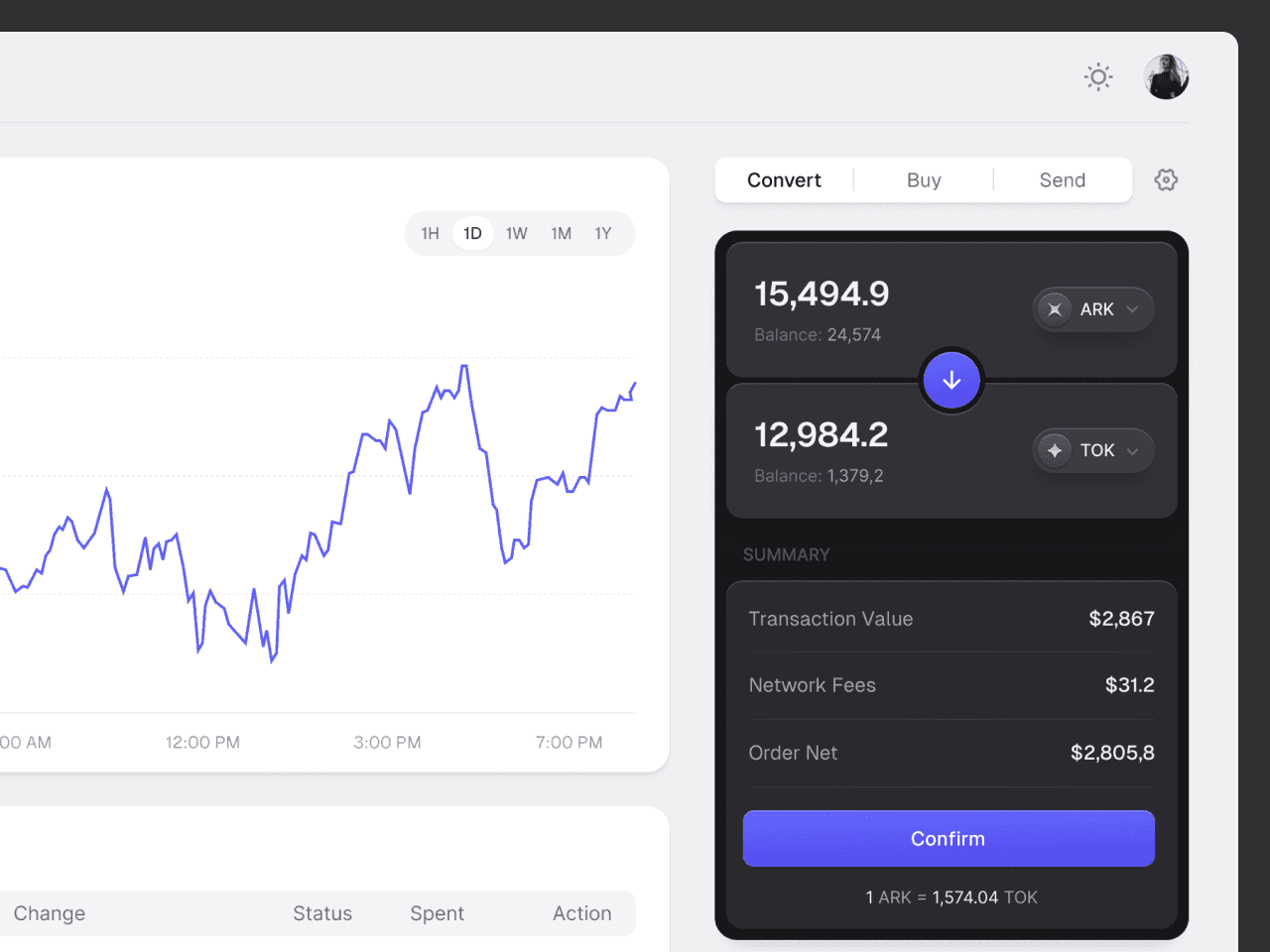This screenshot has height=952, width=1270.
Task: Swap currencies with the down arrow button
Action: click(952, 380)
